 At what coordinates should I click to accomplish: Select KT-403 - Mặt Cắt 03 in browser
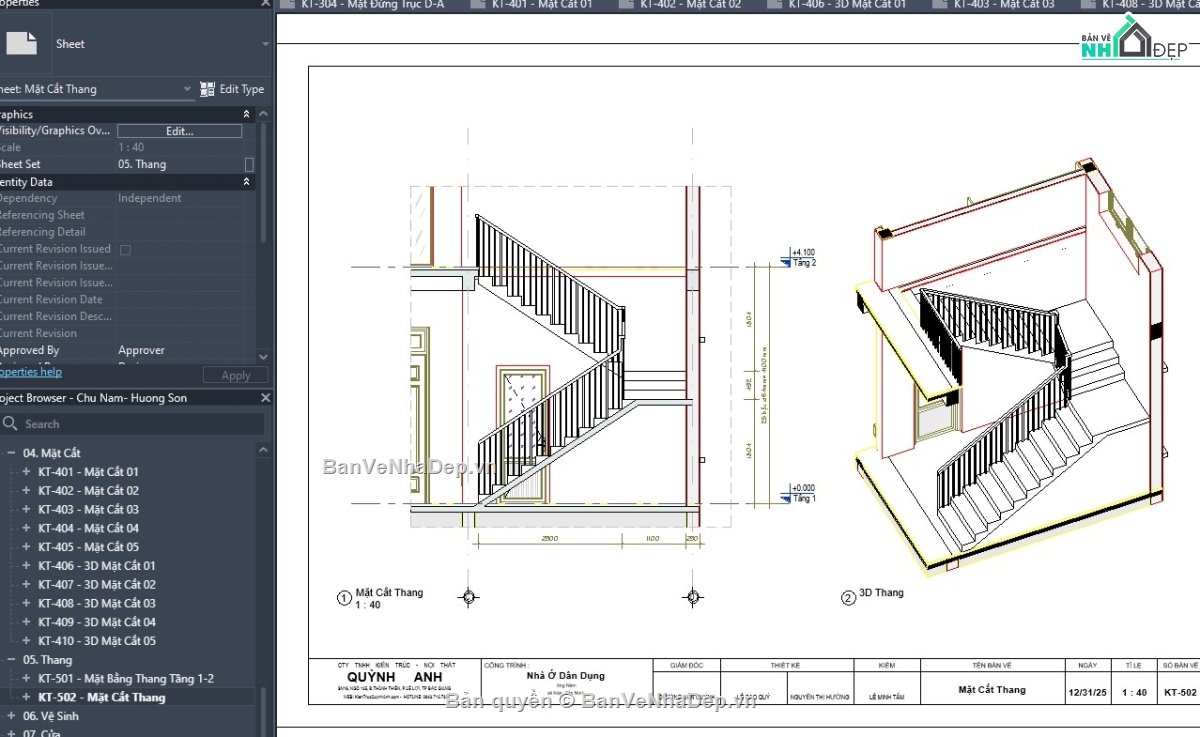click(88, 510)
